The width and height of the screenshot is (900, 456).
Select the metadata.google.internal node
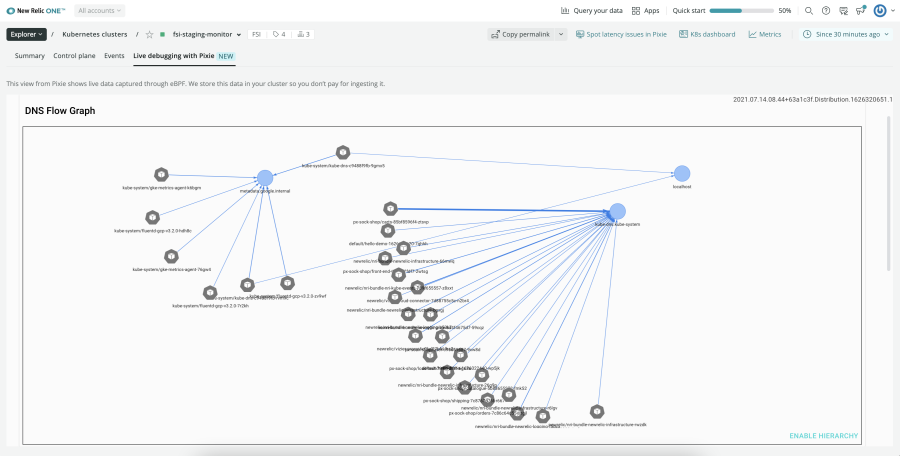coord(265,178)
